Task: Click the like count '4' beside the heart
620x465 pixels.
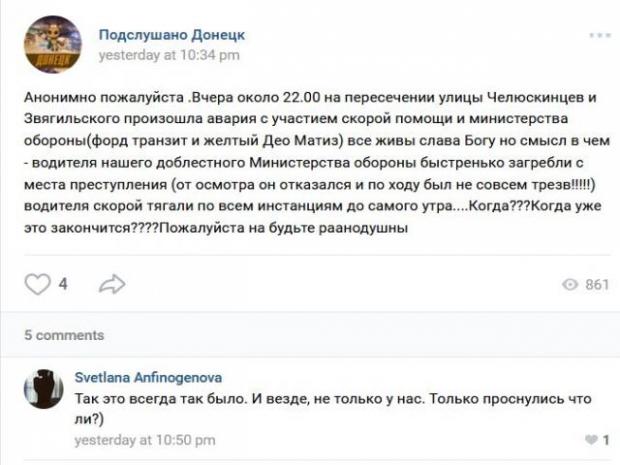Action: coord(63,285)
